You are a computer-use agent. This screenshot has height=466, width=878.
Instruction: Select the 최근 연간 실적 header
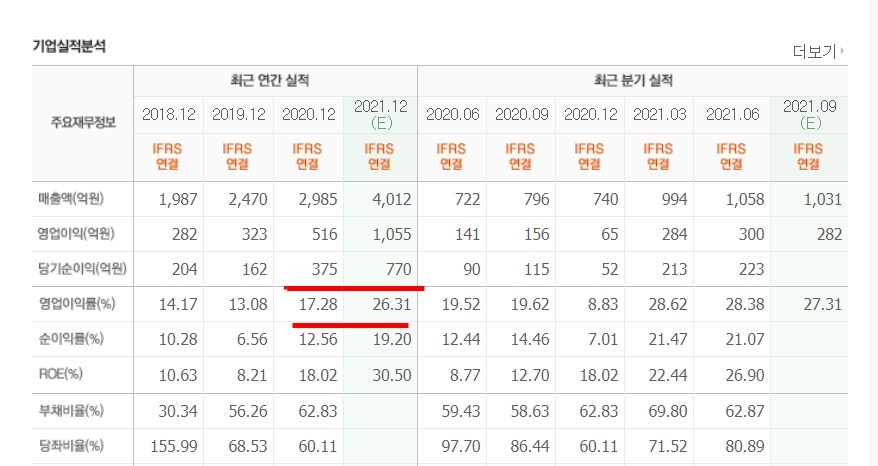[x=270, y=80]
